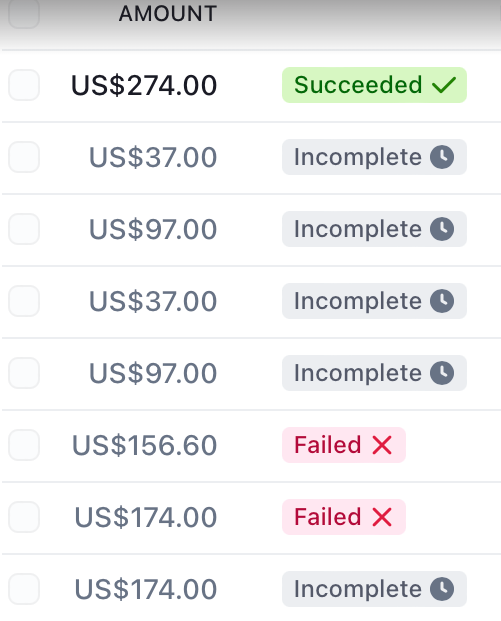Click clock icon on the last Incomplete badge
Viewport: 501px width, 621px height.
(x=442, y=589)
